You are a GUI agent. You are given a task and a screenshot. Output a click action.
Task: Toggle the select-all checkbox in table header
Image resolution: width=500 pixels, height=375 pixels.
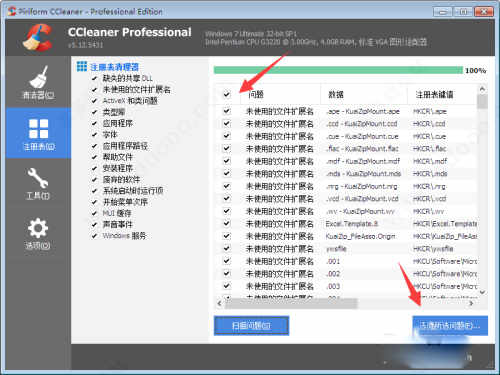(x=227, y=95)
